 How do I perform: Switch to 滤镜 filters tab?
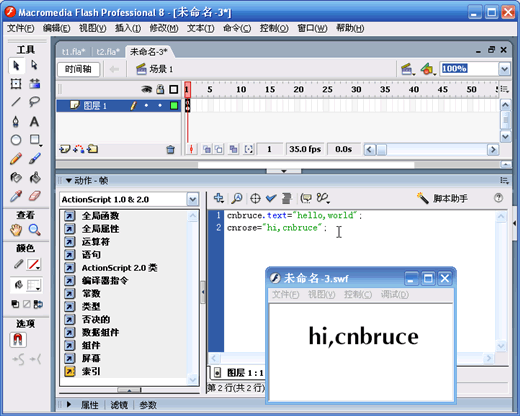click(119, 405)
